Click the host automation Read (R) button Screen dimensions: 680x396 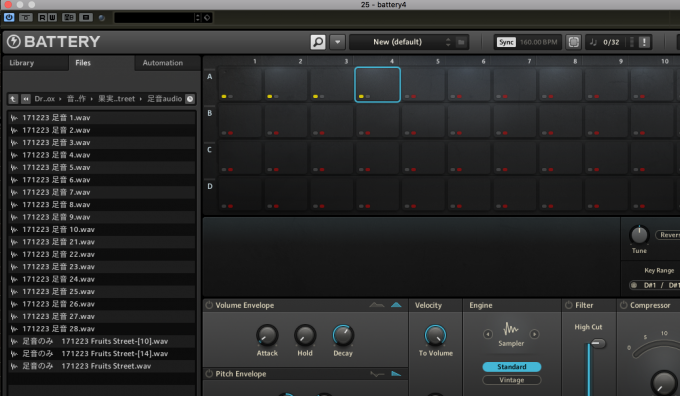42,17
